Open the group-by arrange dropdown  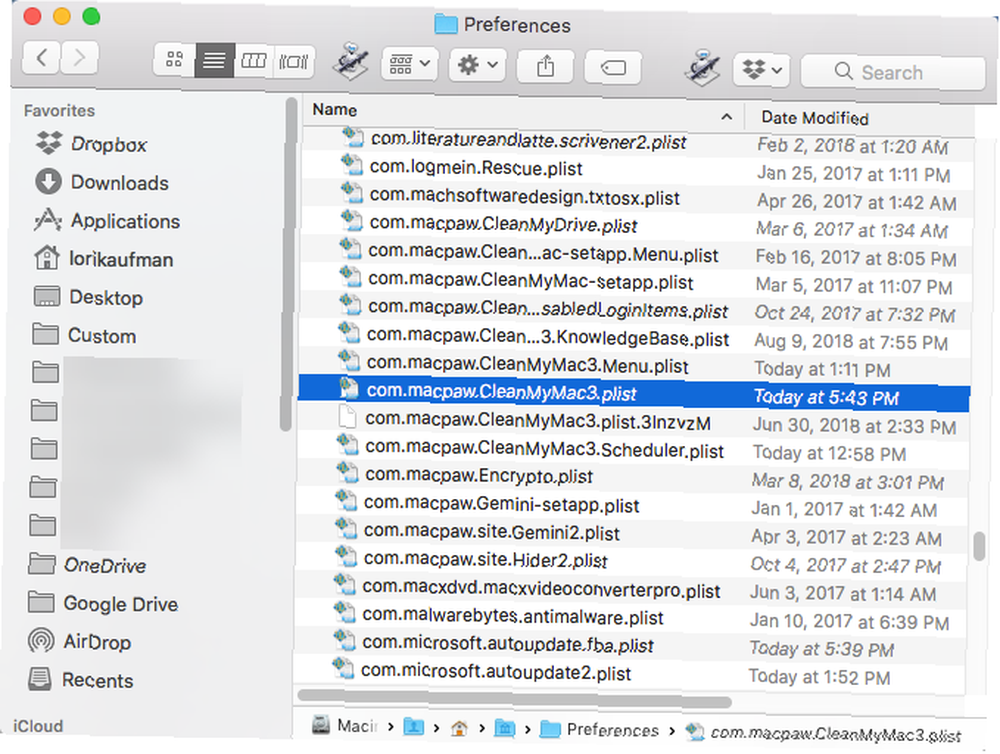click(x=409, y=64)
